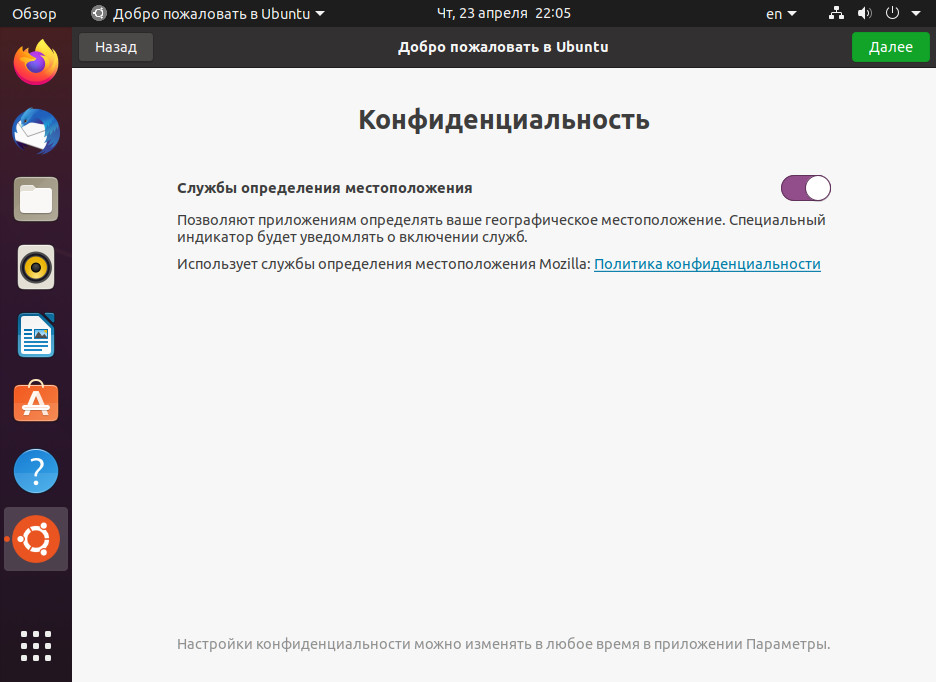
Task: Open the en keyboard layout dropdown
Action: [781, 14]
